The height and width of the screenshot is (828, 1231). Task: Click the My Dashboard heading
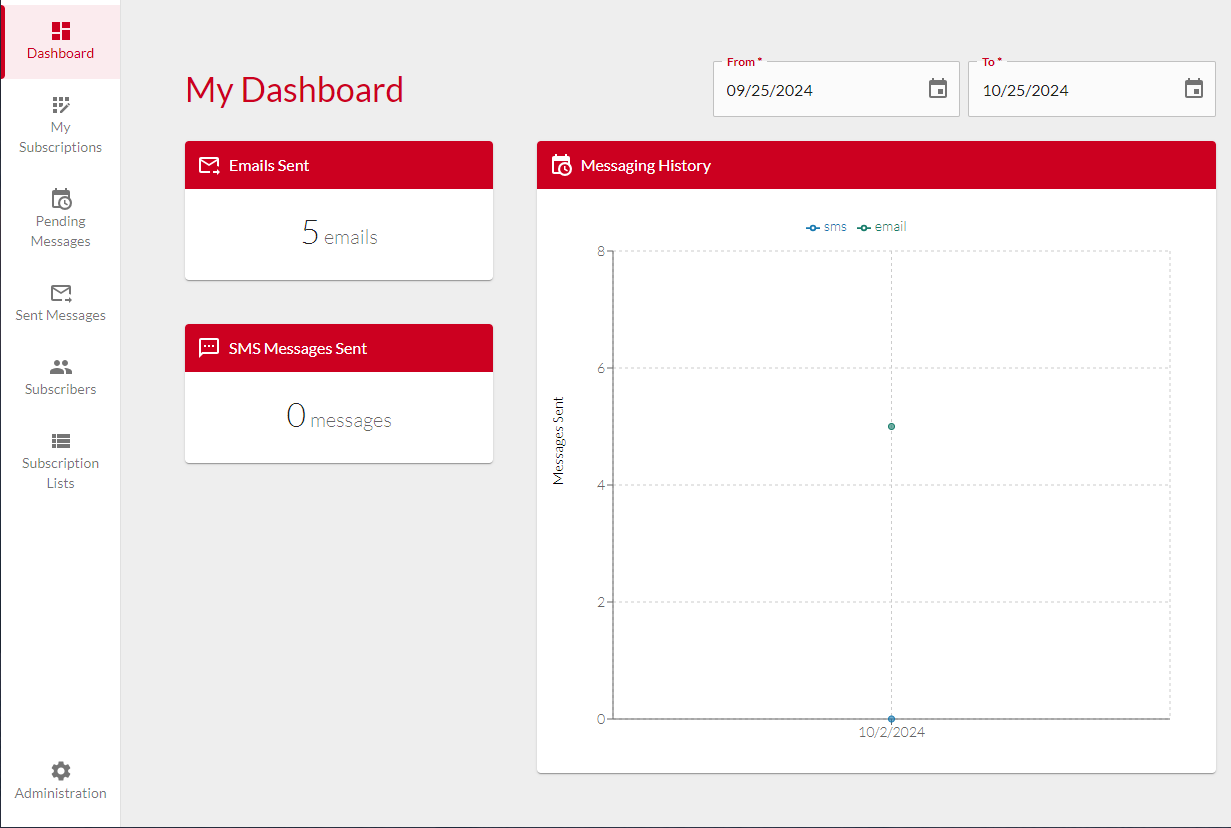click(295, 90)
